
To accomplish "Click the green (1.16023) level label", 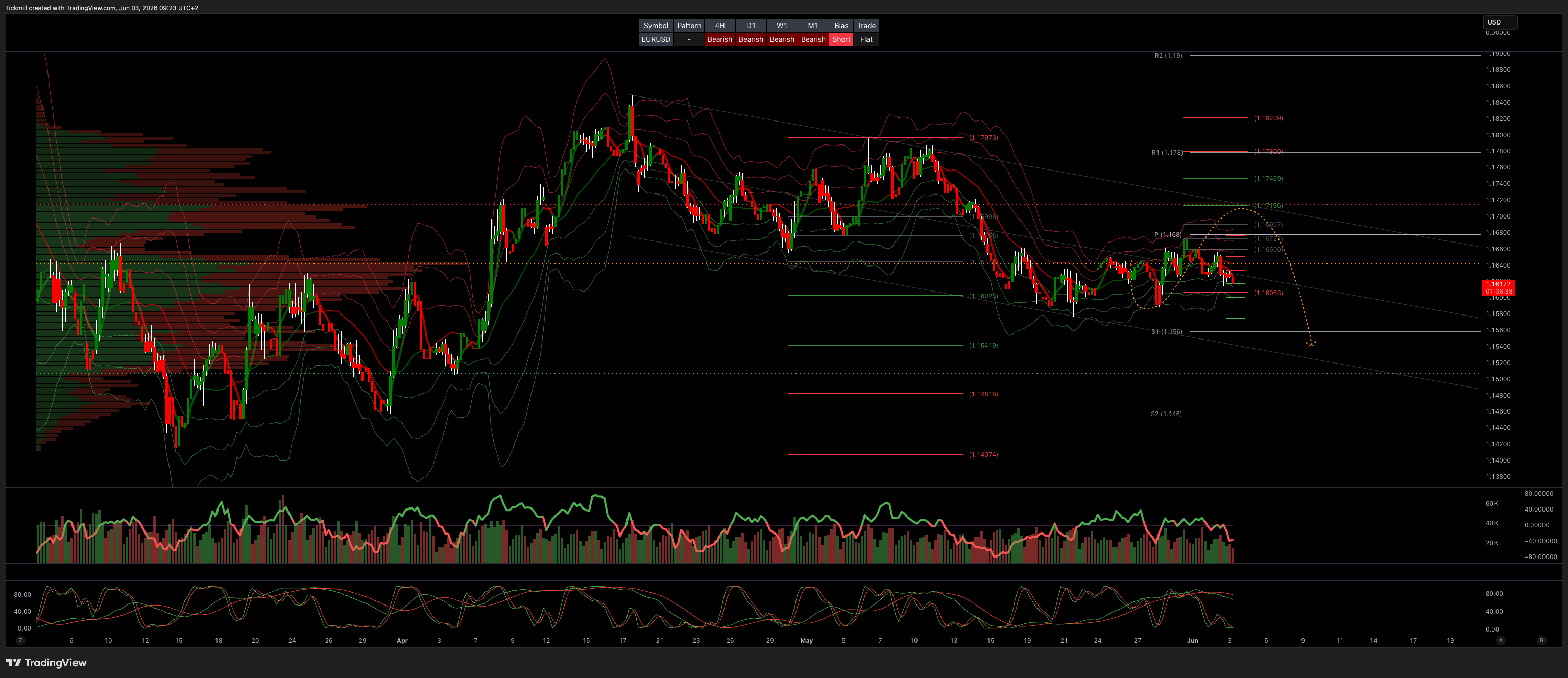I will [x=983, y=296].
